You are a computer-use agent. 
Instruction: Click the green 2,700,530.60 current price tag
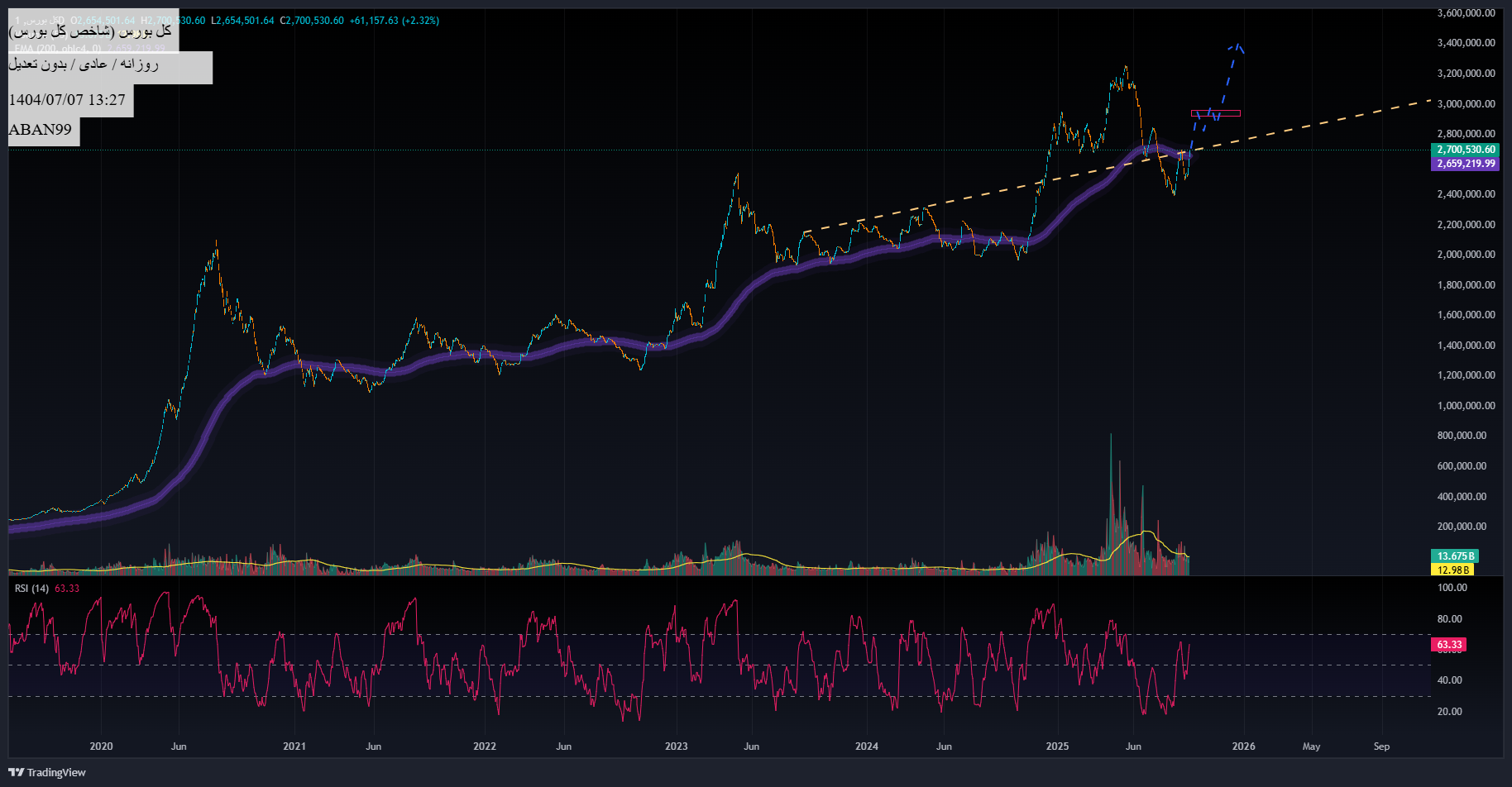point(1465,150)
